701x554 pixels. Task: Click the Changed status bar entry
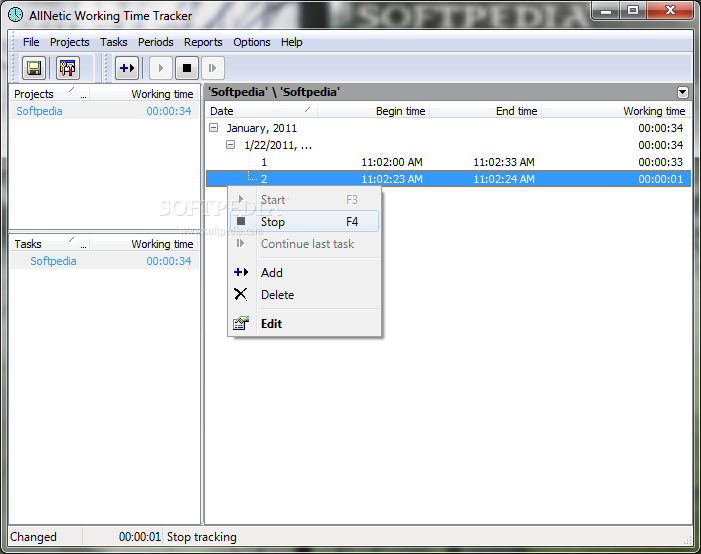[x=33, y=537]
